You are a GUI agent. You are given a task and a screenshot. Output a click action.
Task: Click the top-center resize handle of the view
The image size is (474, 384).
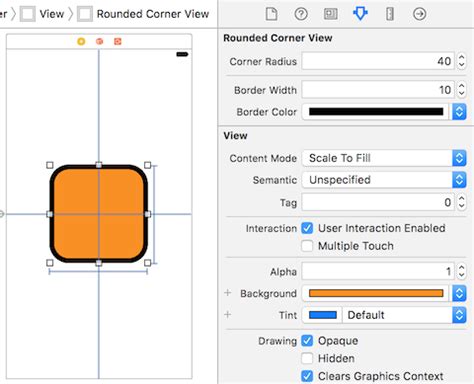[99, 165]
